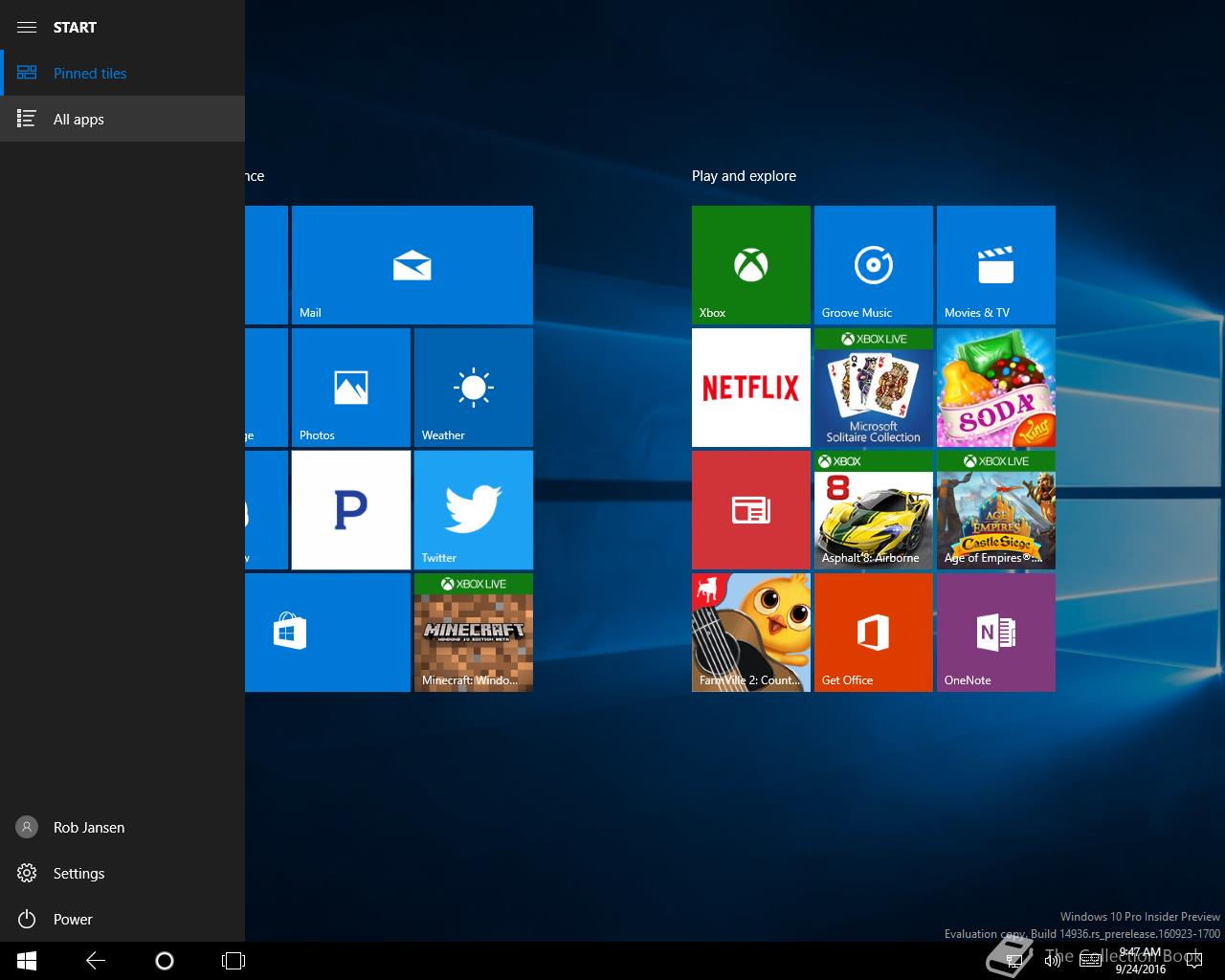This screenshot has width=1225, height=980.
Task: Select Pinned tiles view
Action: tap(122, 73)
